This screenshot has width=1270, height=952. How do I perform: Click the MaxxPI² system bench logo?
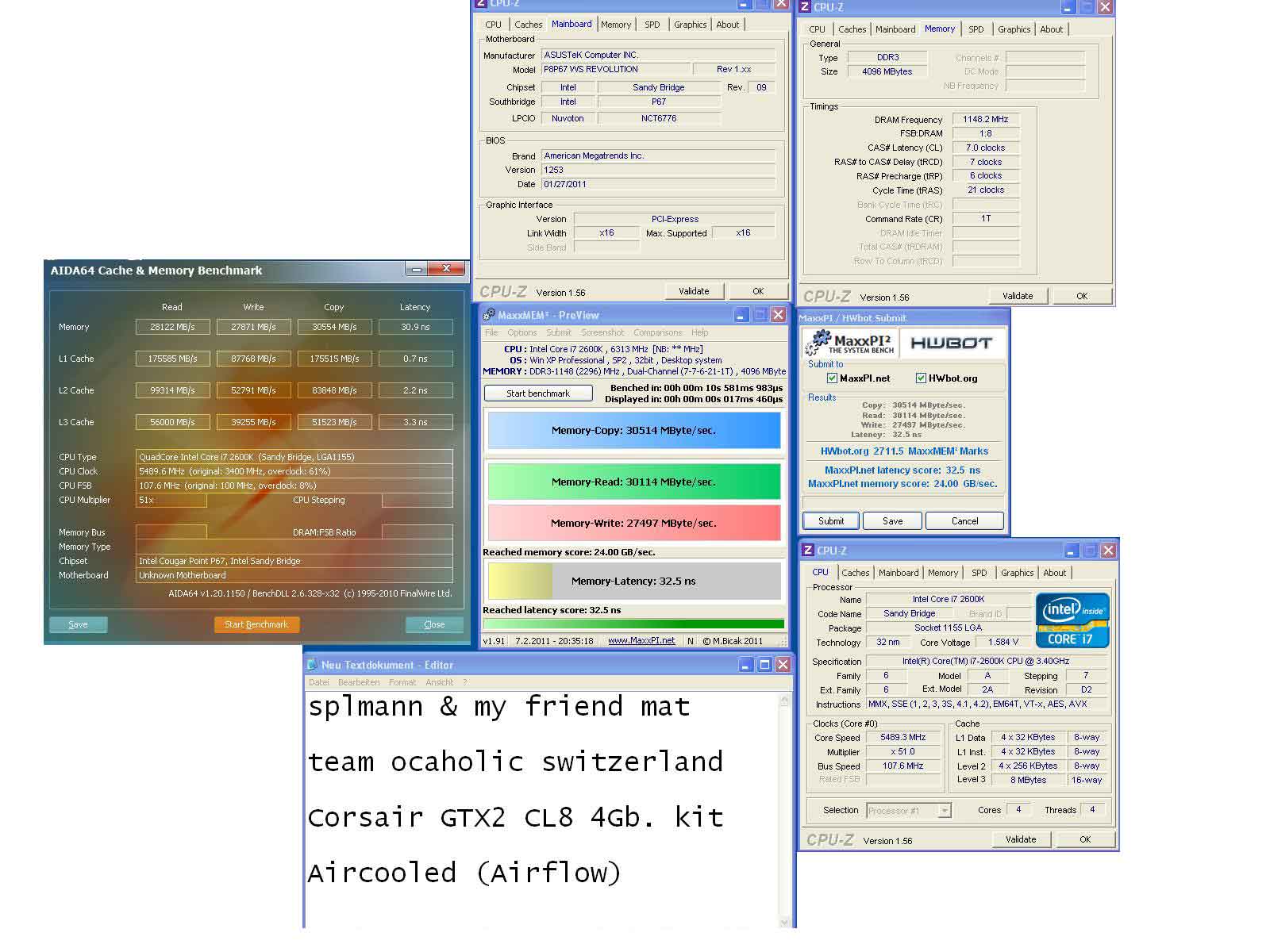[850, 343]
